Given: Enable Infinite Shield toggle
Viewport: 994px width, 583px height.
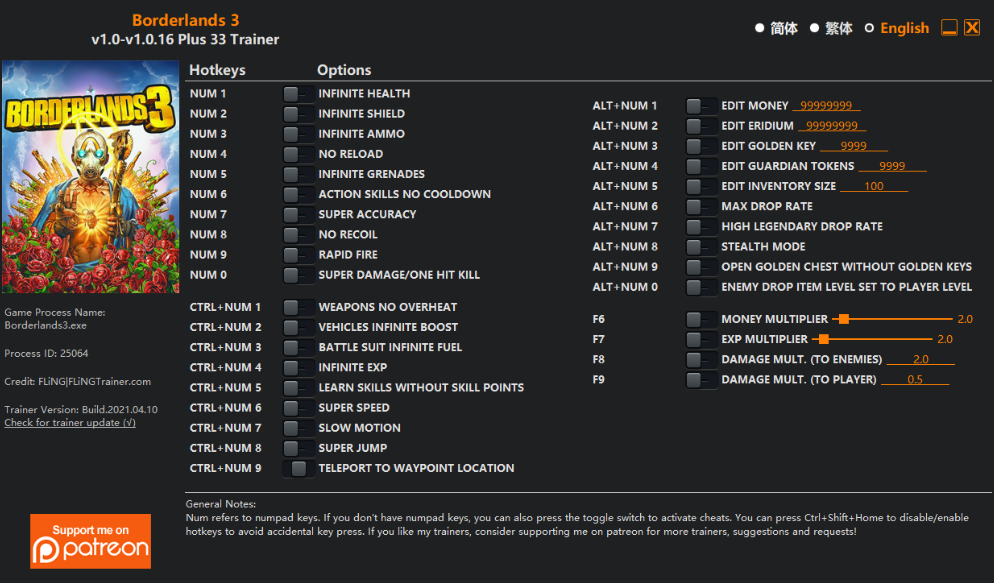Looking at the screenshot, I should (x=298, y=114).
